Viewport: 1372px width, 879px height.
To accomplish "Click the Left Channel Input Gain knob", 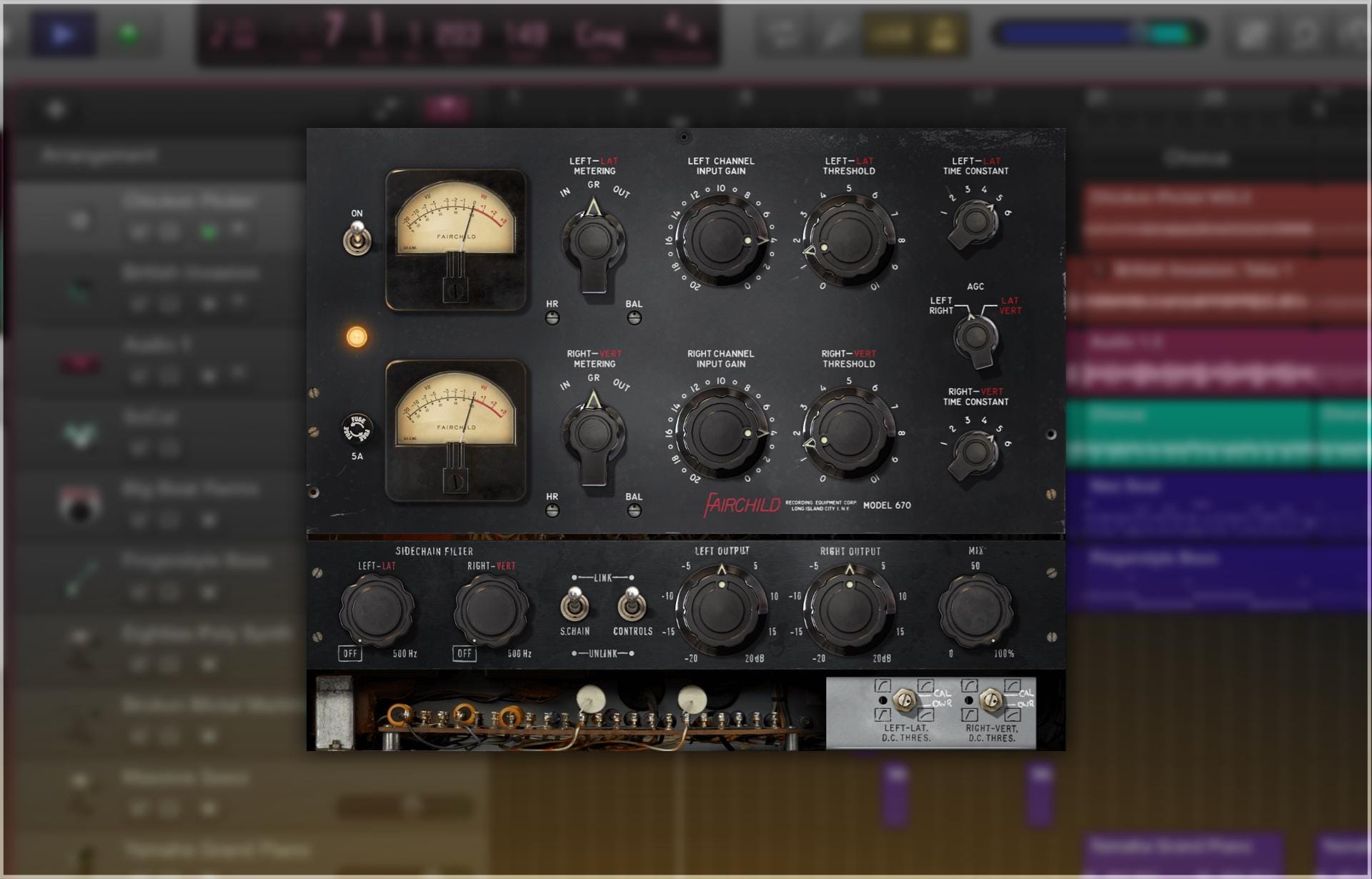I will (x=722, y=240).
